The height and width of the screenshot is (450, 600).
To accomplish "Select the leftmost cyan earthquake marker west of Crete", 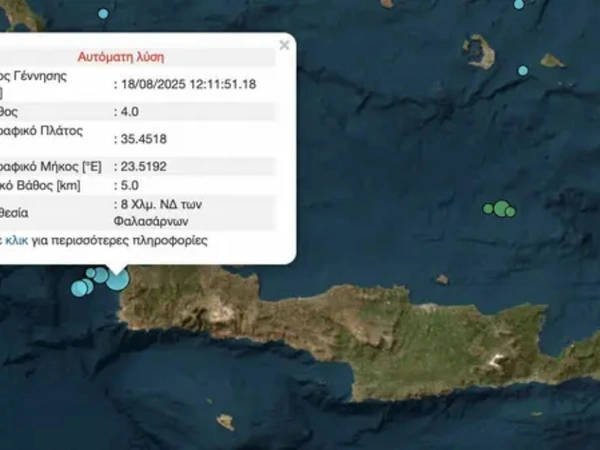I will pos(79,289).
